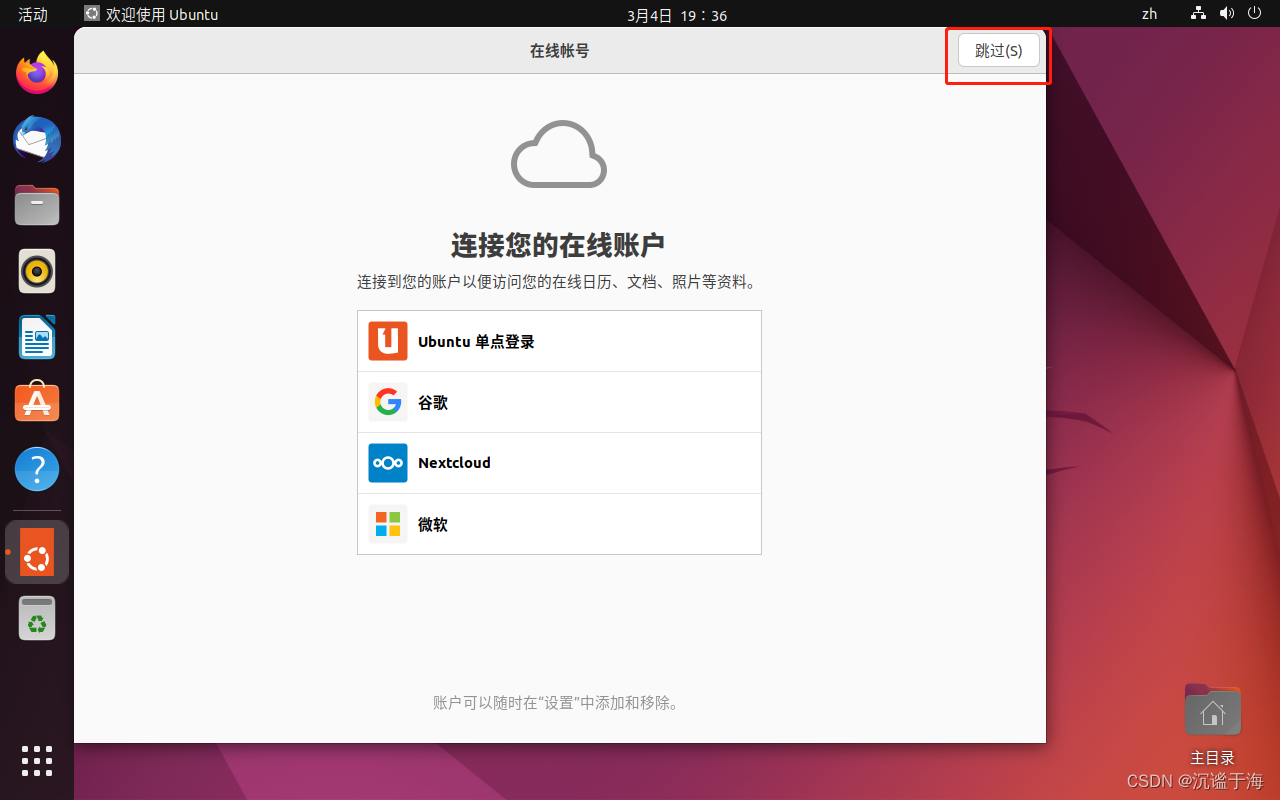Open the power icon in top bar
This screenshot has height=800, width=1280.
tap(1254, 14)
